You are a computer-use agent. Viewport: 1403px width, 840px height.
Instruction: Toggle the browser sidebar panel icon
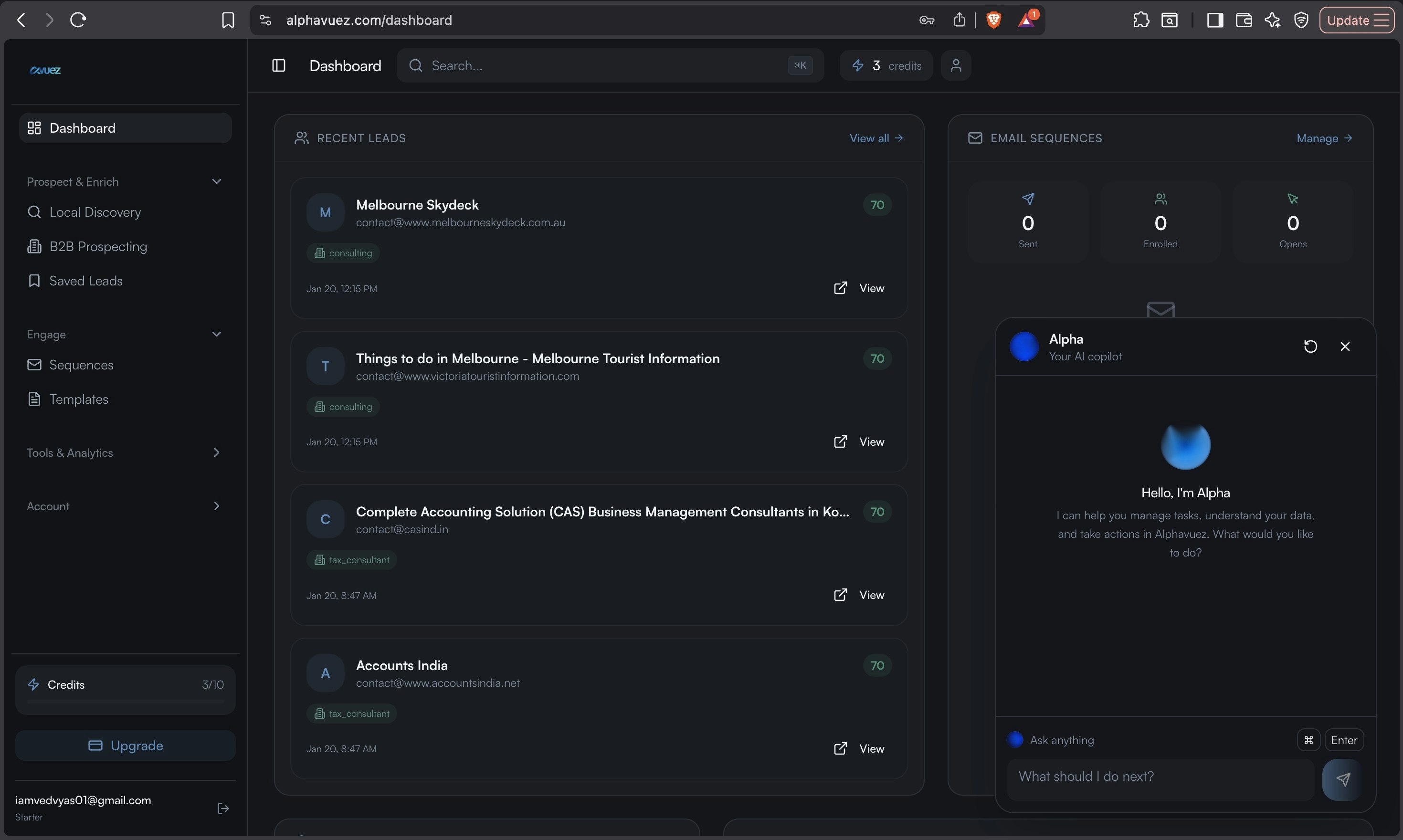[x=1214, y=20]
